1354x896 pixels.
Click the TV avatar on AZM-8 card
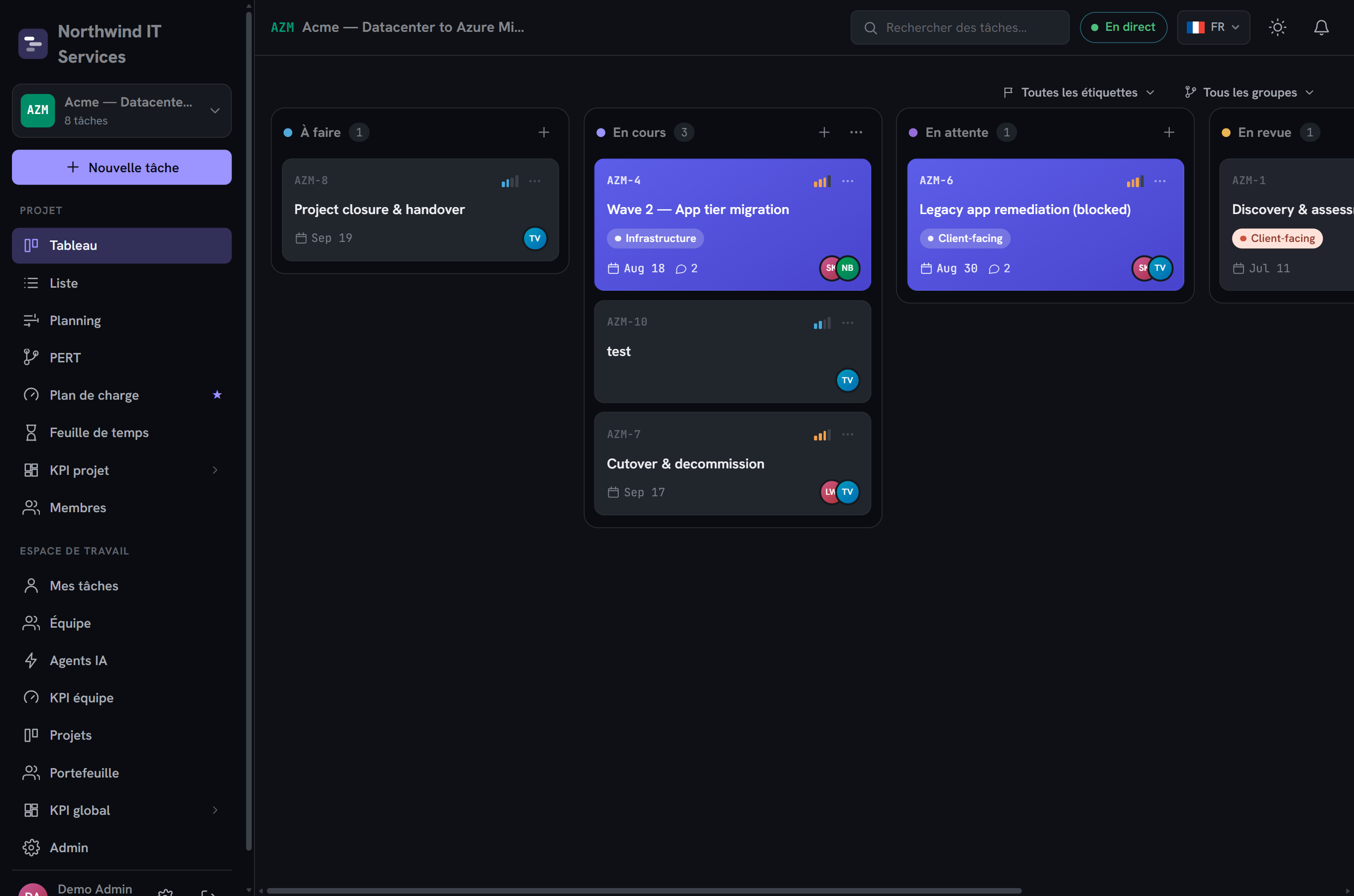pos(535,239)
